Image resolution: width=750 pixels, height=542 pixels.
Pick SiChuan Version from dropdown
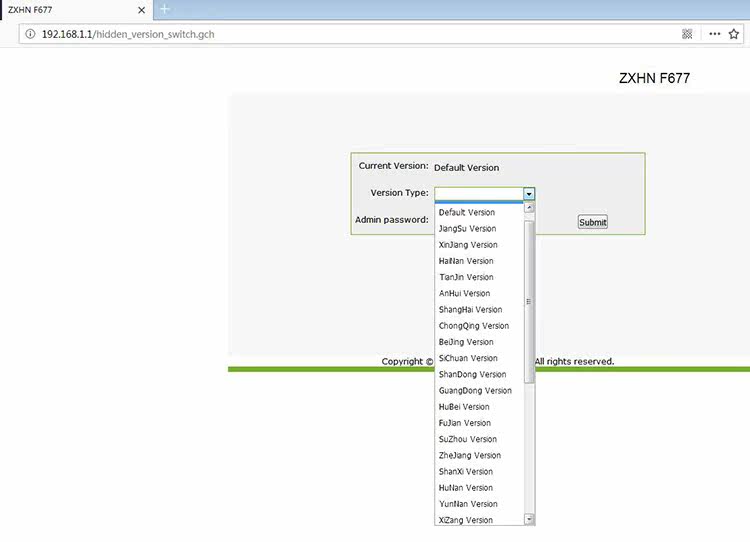point(479,359)
